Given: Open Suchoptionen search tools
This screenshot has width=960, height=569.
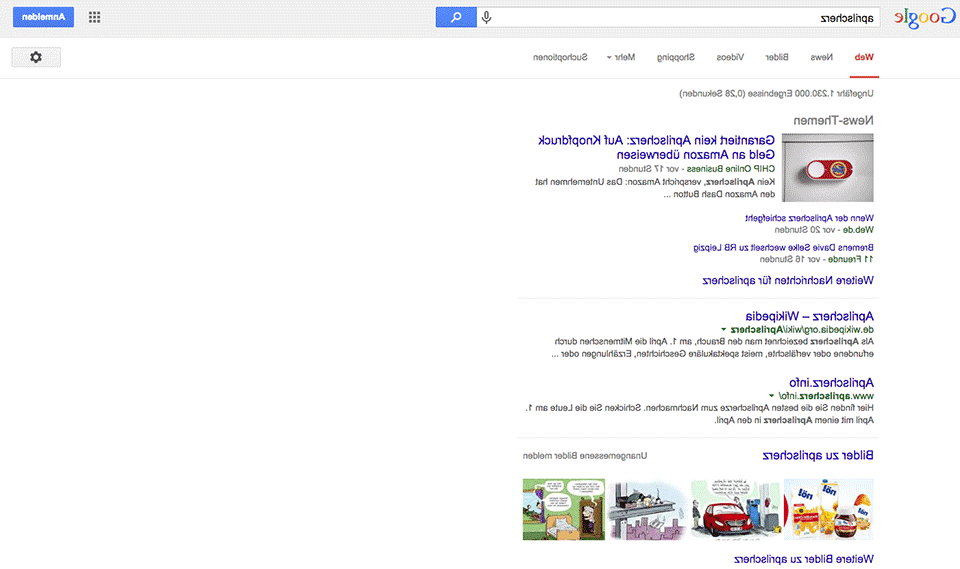Looking at the screenshot, I should pyautogui.click(x=560, y=57).
